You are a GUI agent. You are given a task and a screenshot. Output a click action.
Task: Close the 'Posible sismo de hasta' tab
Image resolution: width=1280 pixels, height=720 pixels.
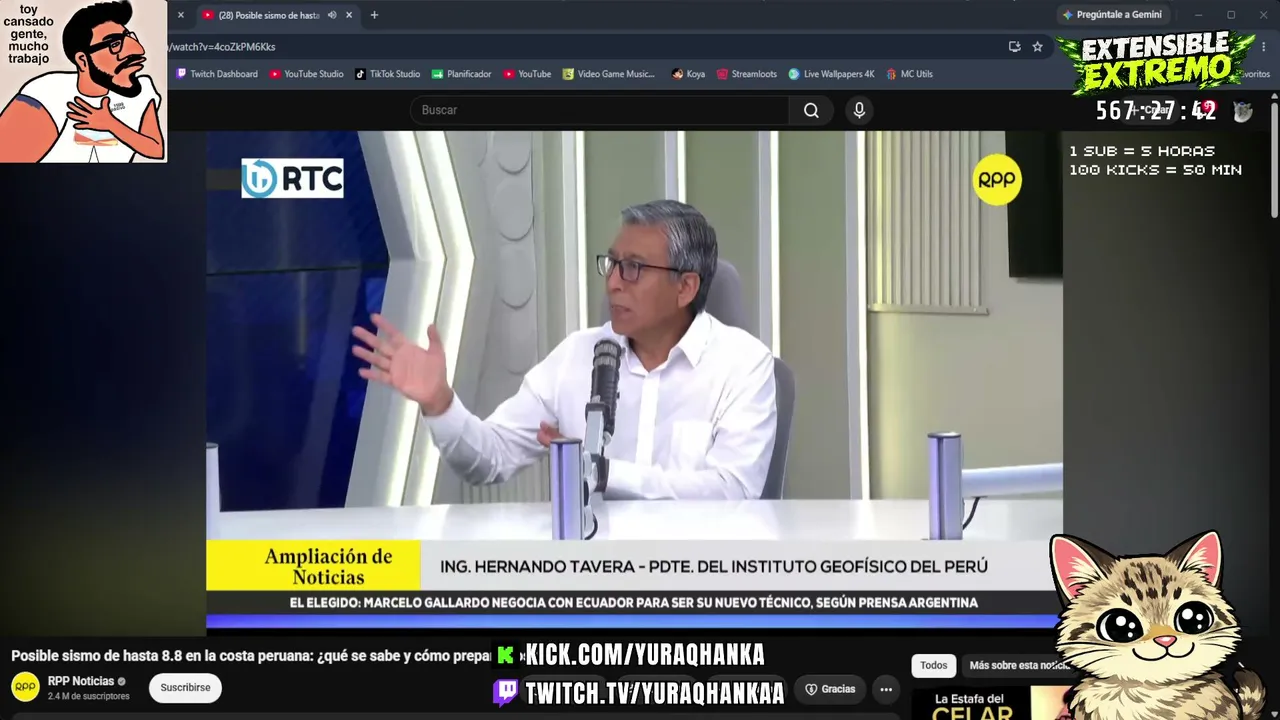pos(349,15)
